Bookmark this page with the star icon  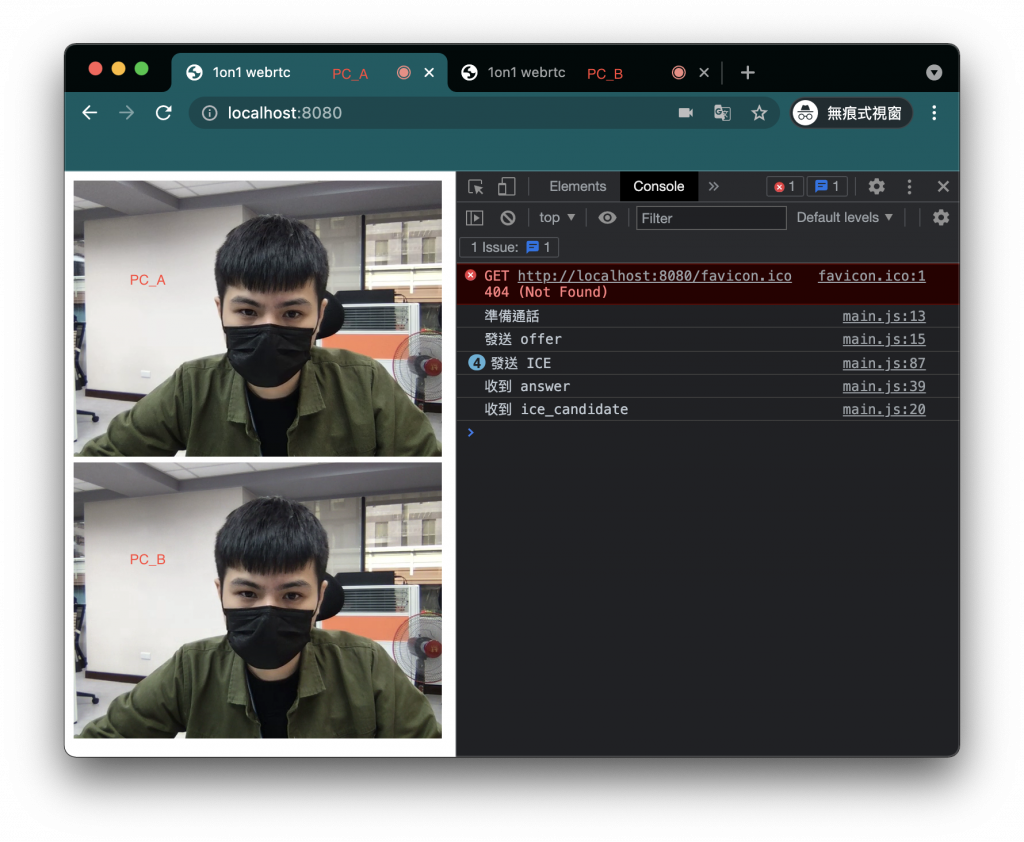(758, 113)
